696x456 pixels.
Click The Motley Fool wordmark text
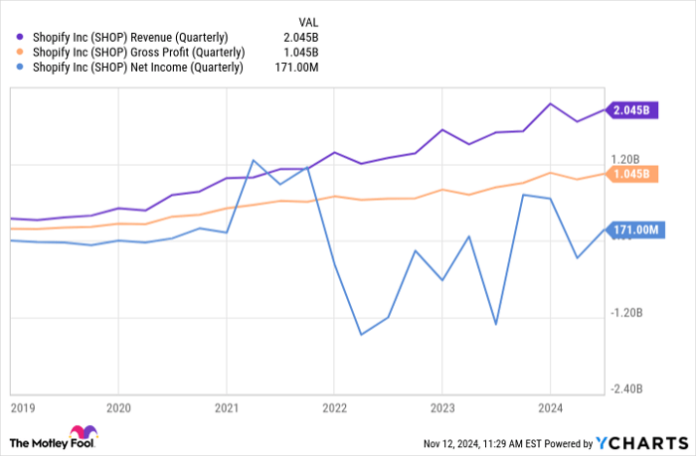[x=40, y=441]
